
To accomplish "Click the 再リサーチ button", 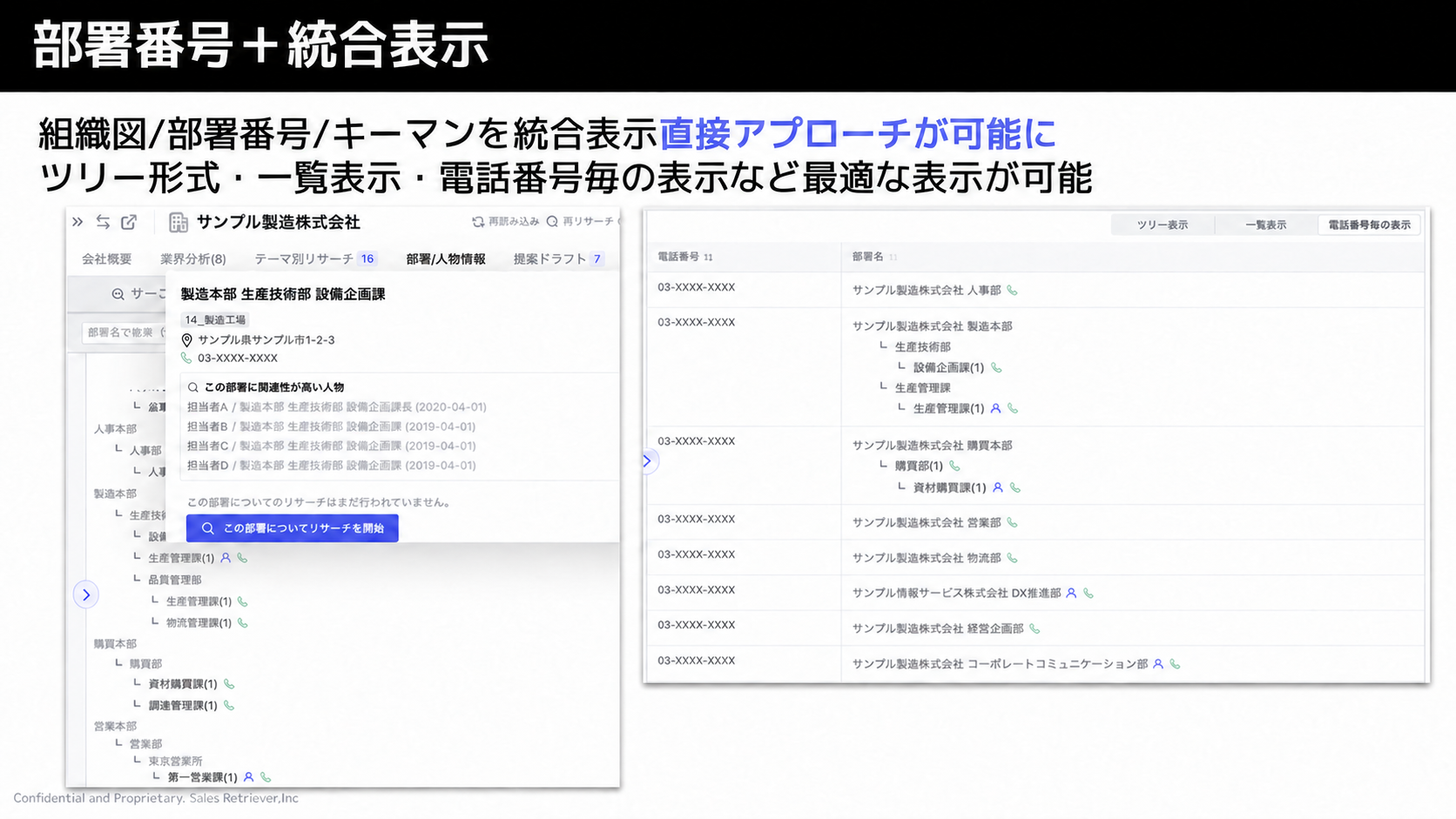I will (x=580, y=222).
